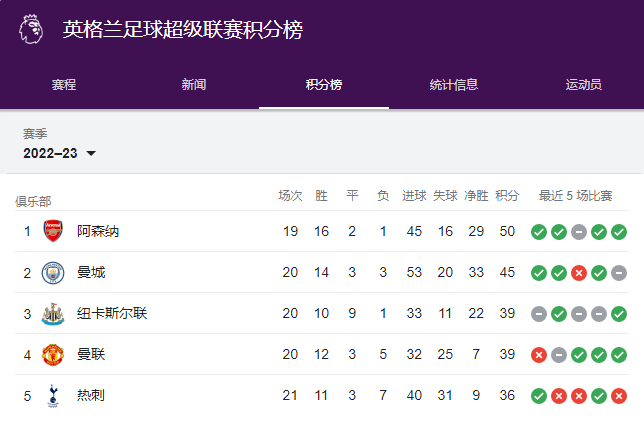
Task: Click the Premier League lion logo
Action: click(31, 29)
